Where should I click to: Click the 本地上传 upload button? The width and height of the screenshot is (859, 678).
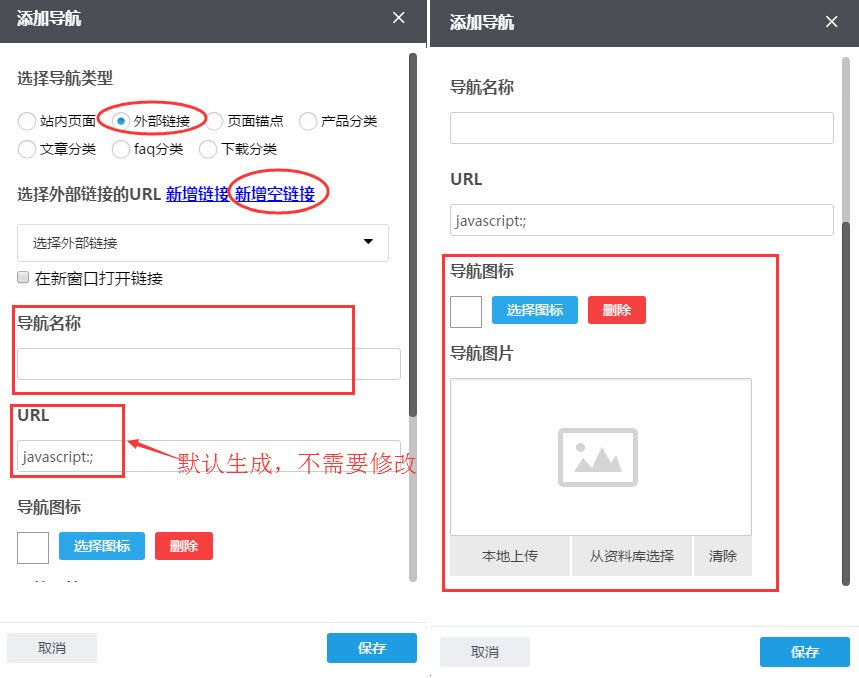510,556
